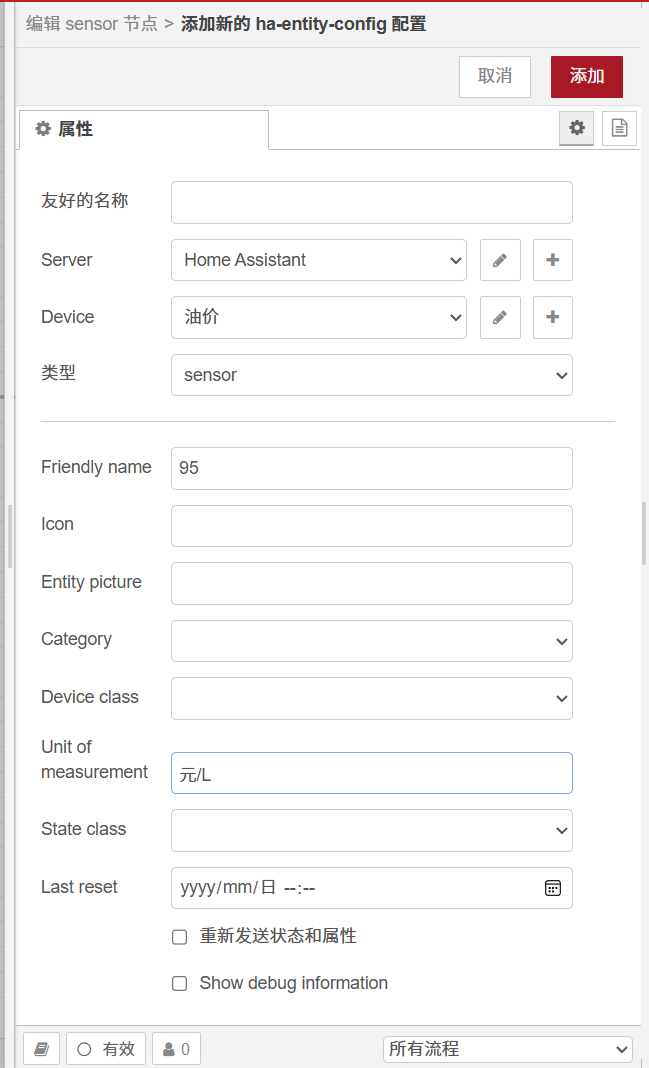The width and height of the screenshot is (649, 1068).
Task: Add a new Server config
Action: pos(553,260)
